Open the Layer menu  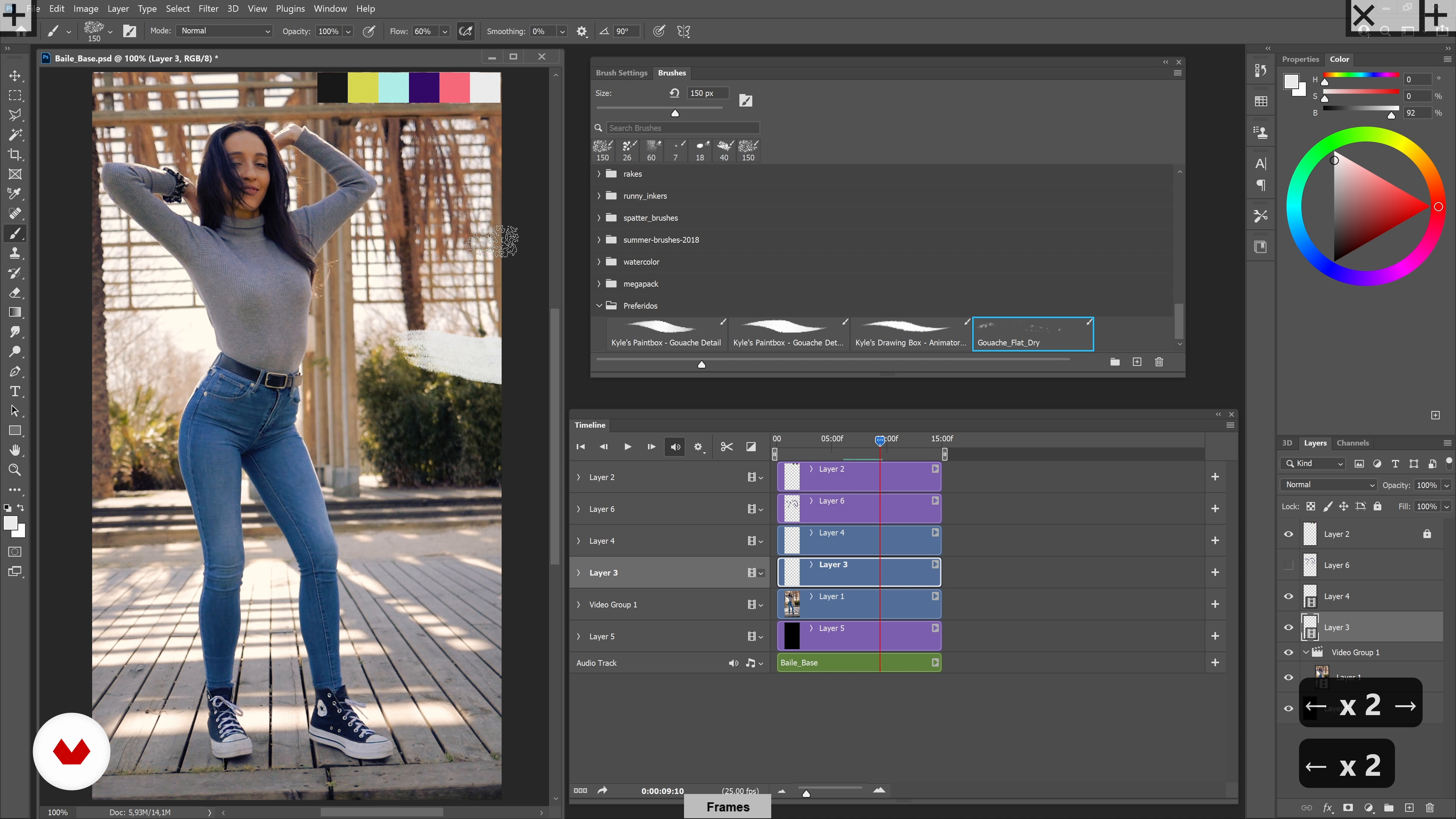tap(118, 8)
